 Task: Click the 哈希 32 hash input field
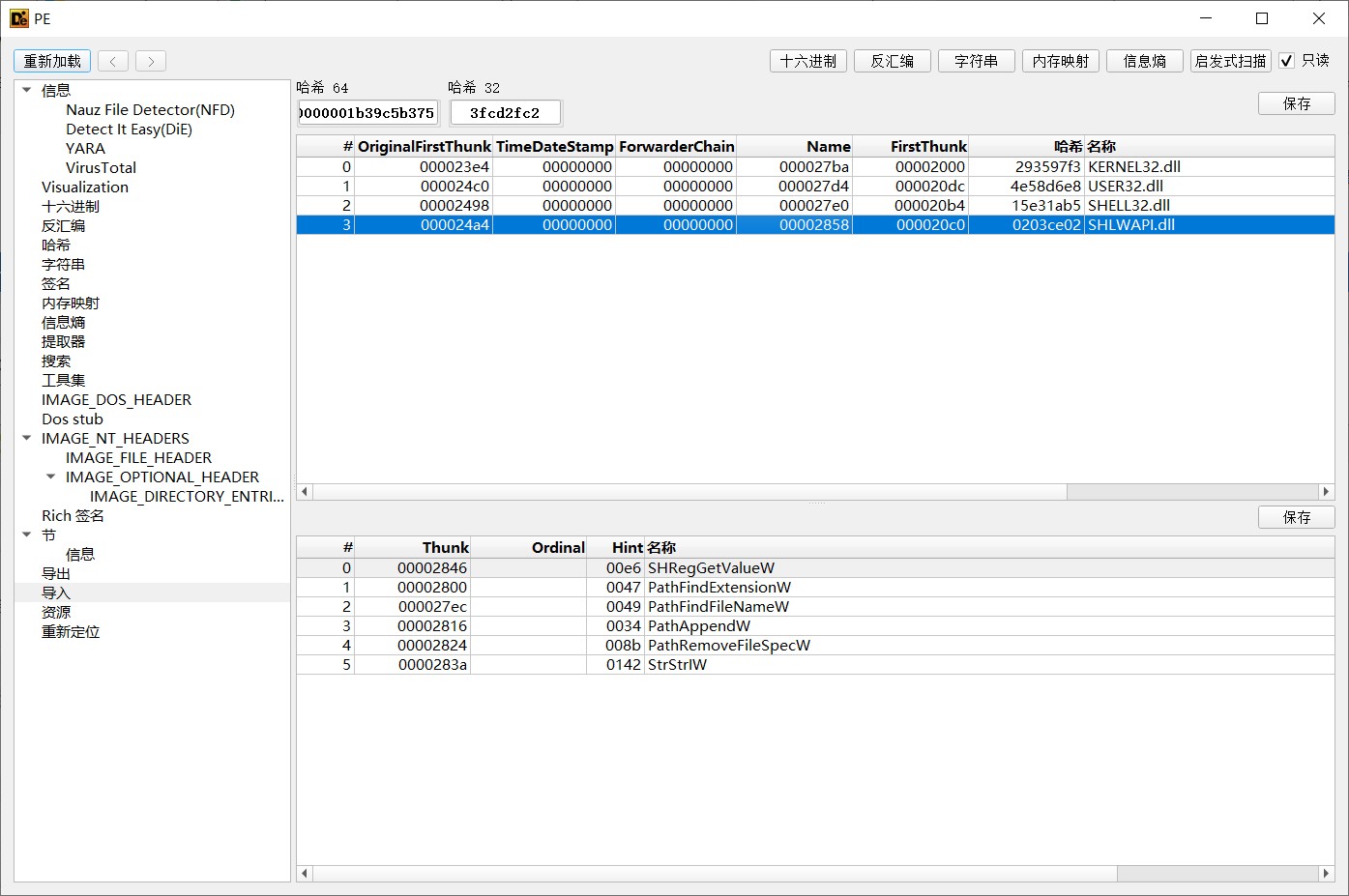pos(506,113)
